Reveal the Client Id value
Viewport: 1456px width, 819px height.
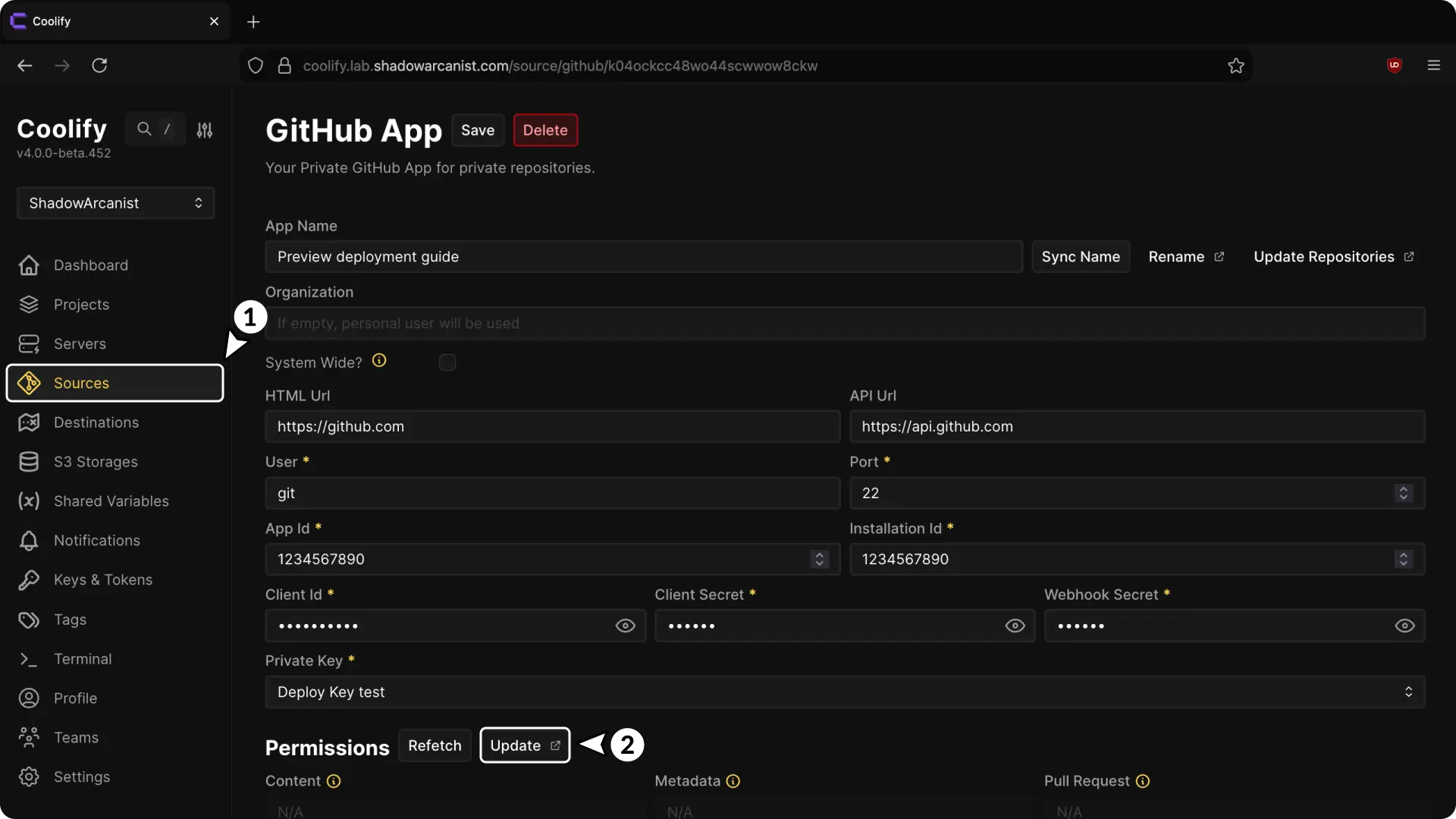(x=626, y=626)
